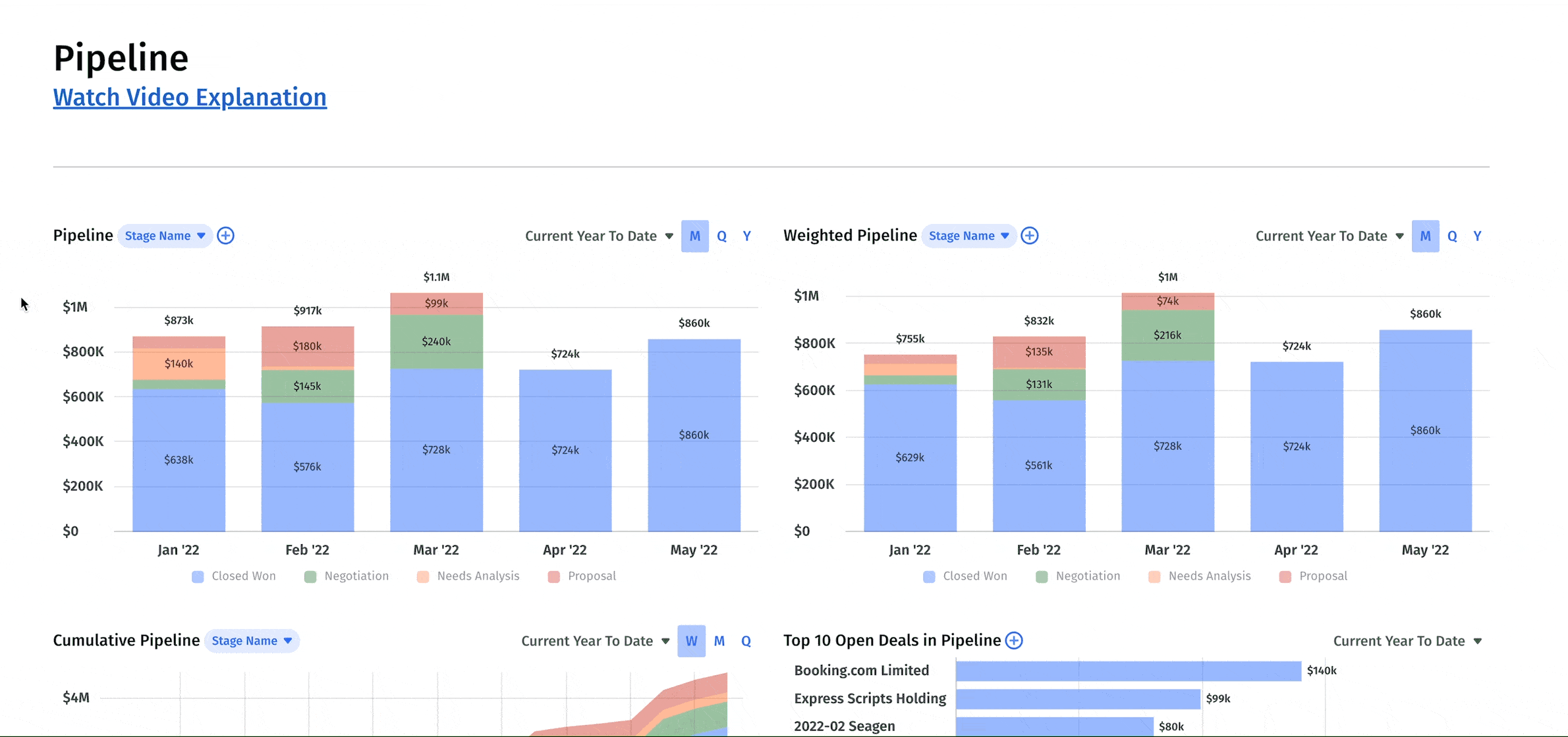Expand Weighted Pipeline Current Year To Date selector
Screen dimensions: 1568x737
[x=1330, y=236]
